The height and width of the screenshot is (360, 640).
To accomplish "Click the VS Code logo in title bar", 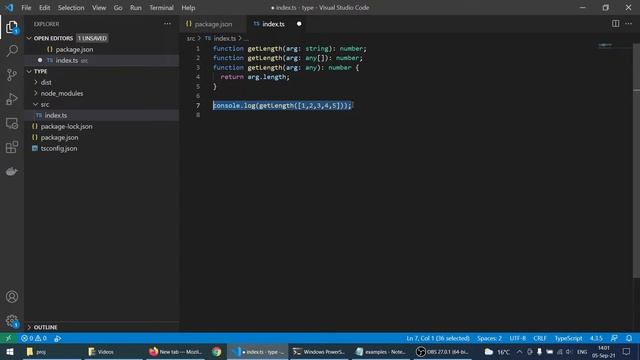I will point(9,7).
